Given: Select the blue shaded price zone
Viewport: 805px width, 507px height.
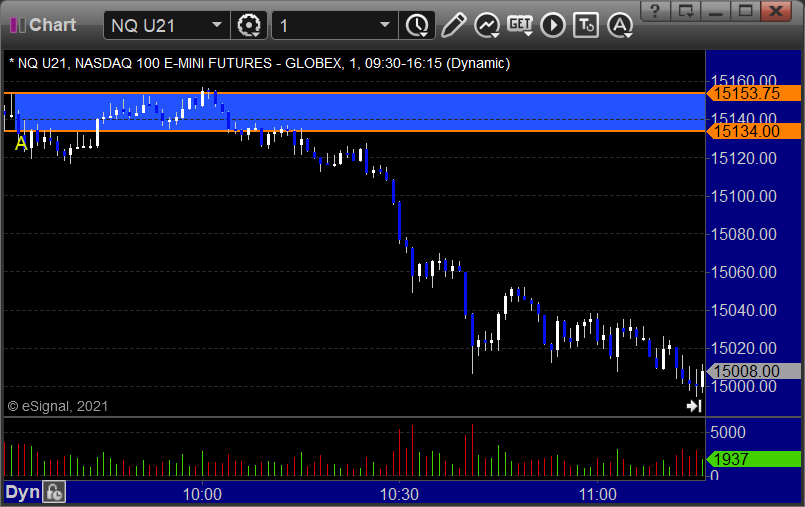Looking at the screenshot, I should 359,112.
